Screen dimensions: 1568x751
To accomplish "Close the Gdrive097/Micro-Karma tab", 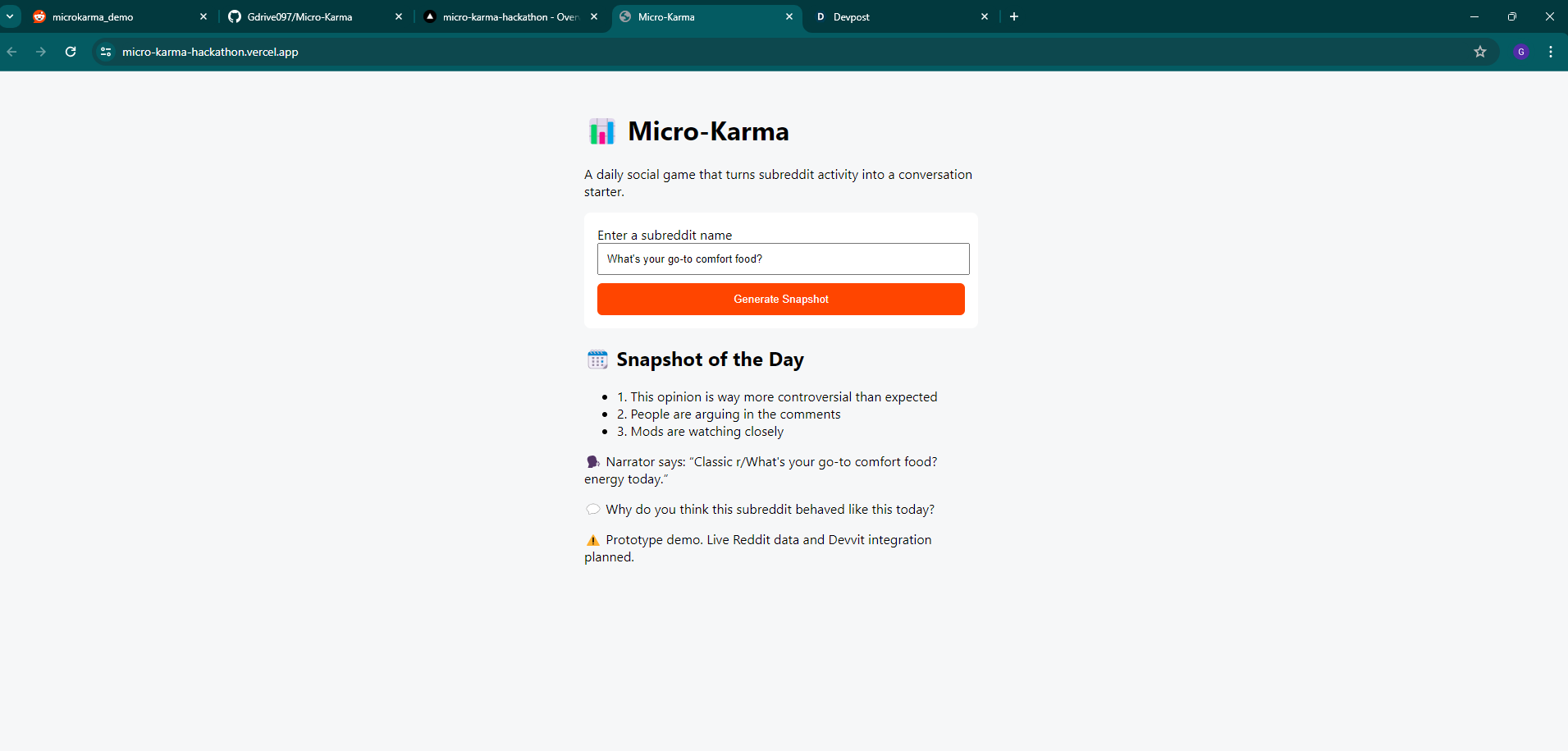I will pos(399,16).
